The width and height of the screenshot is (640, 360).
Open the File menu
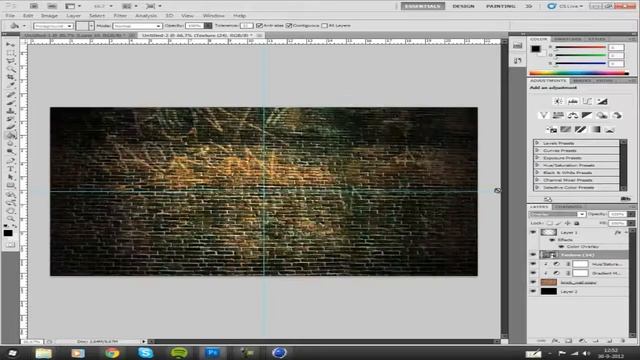pyautogui.click(x=10, y=16)
